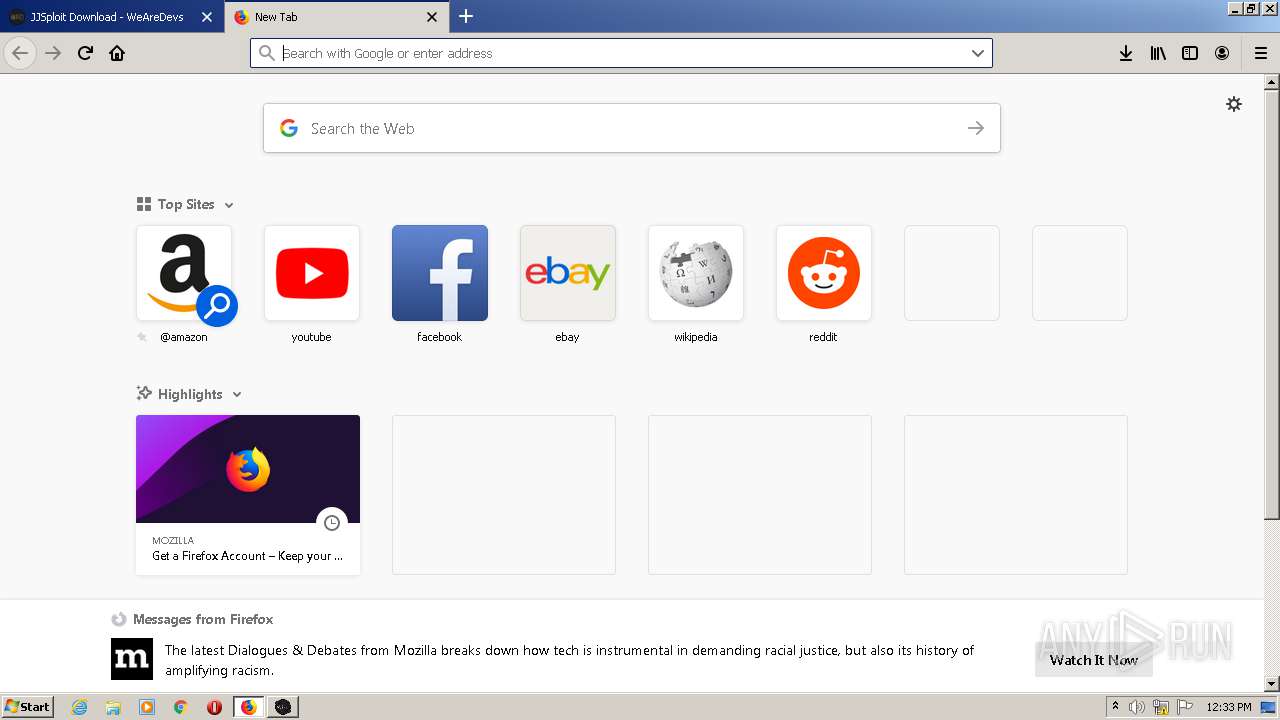The height and width of the screenshot is (720, 1280).
Task: Open the address bar history dropdown arrow
Action: coord(978,53)
